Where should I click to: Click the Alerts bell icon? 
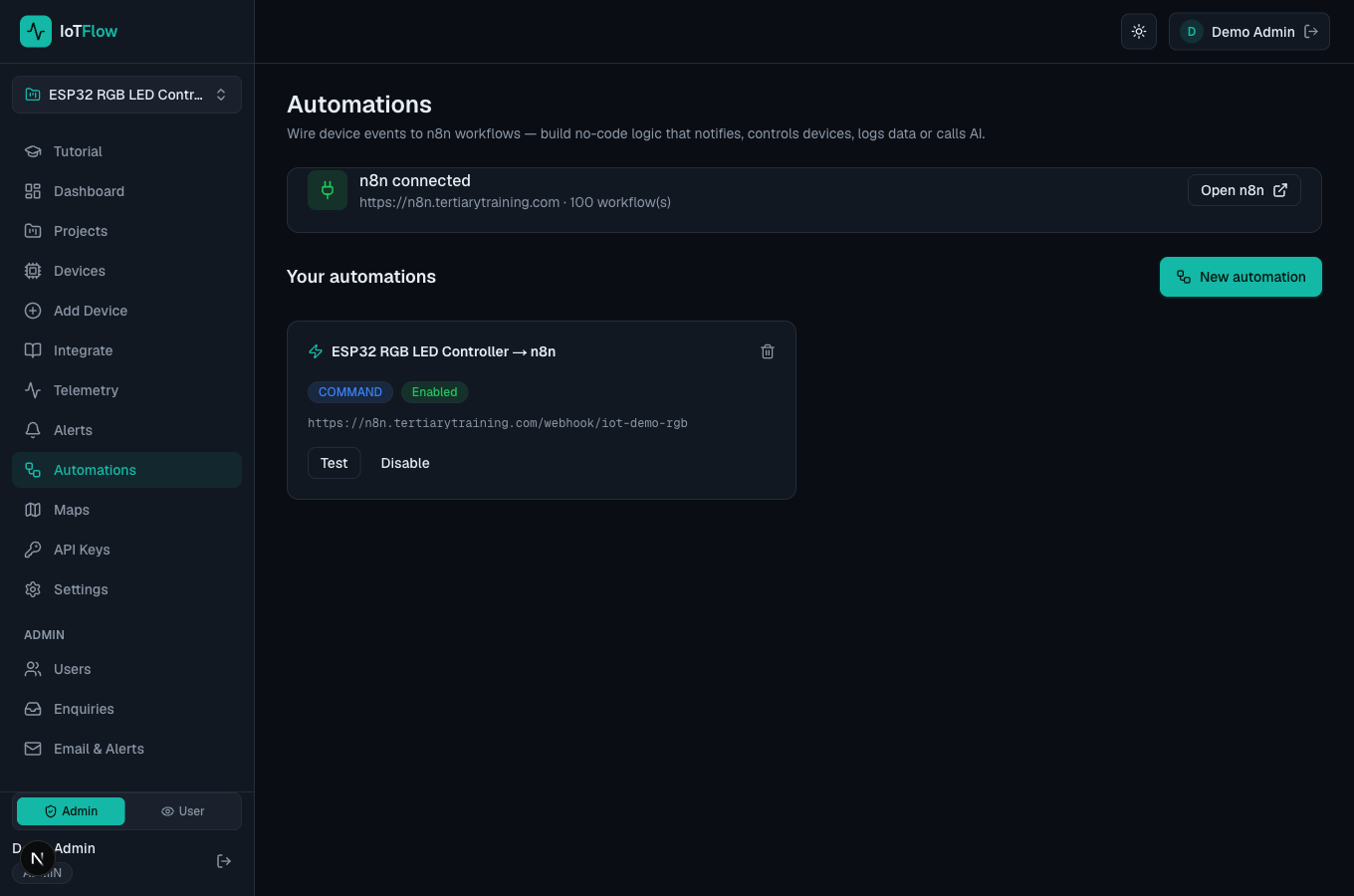(x=33, y=430)
